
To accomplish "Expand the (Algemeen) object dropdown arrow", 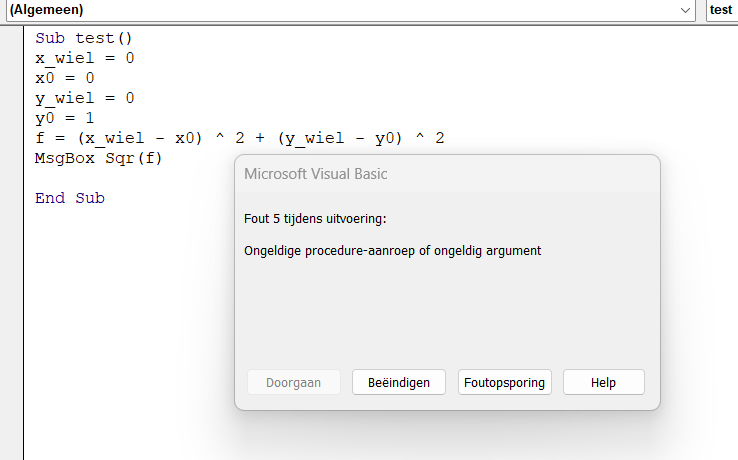I will (686, 10).
